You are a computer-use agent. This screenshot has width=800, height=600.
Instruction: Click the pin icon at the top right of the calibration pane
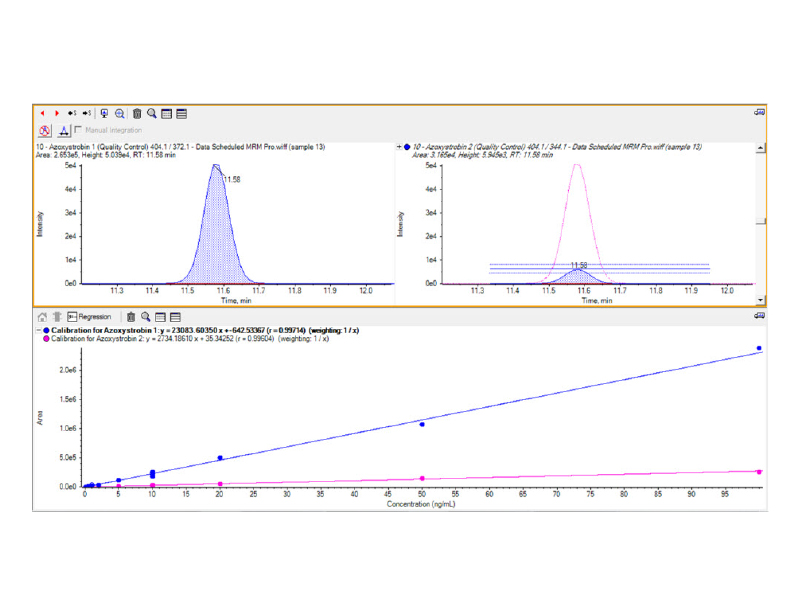pos(760,315)
